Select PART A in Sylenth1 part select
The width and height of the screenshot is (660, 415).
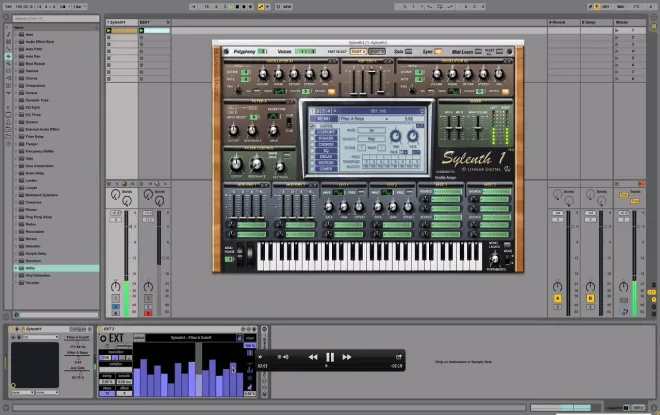click(x=359, y=51)
